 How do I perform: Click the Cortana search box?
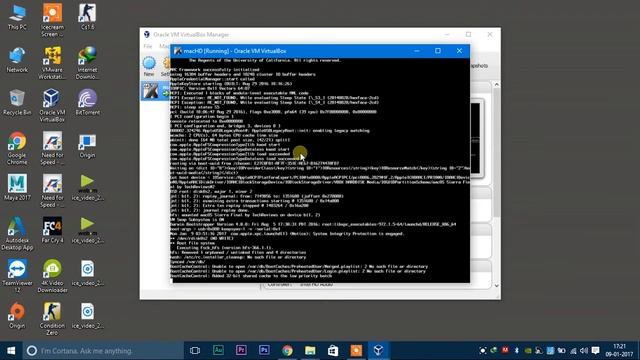103,351
